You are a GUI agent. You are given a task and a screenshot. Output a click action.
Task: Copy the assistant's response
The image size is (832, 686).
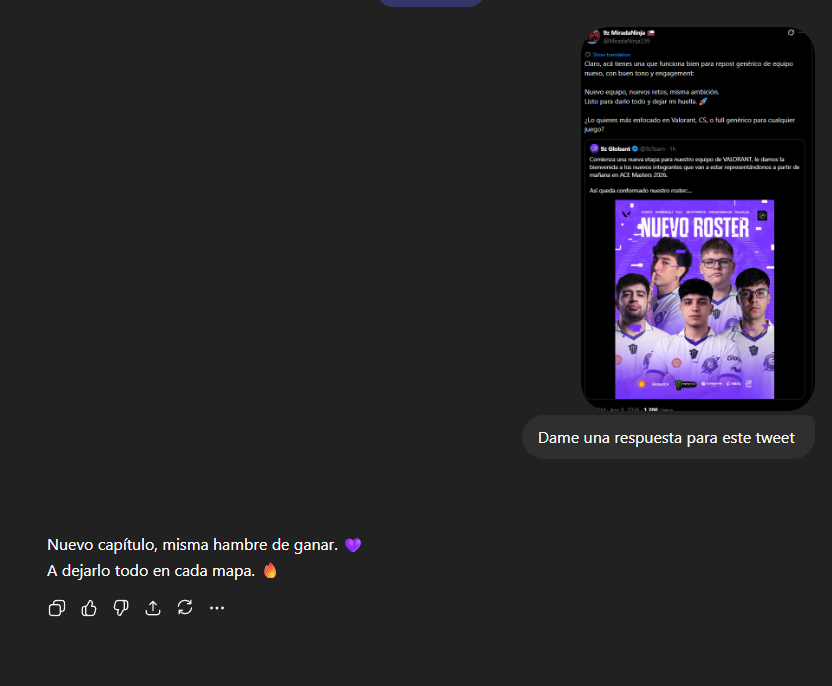tap(57, 608)
